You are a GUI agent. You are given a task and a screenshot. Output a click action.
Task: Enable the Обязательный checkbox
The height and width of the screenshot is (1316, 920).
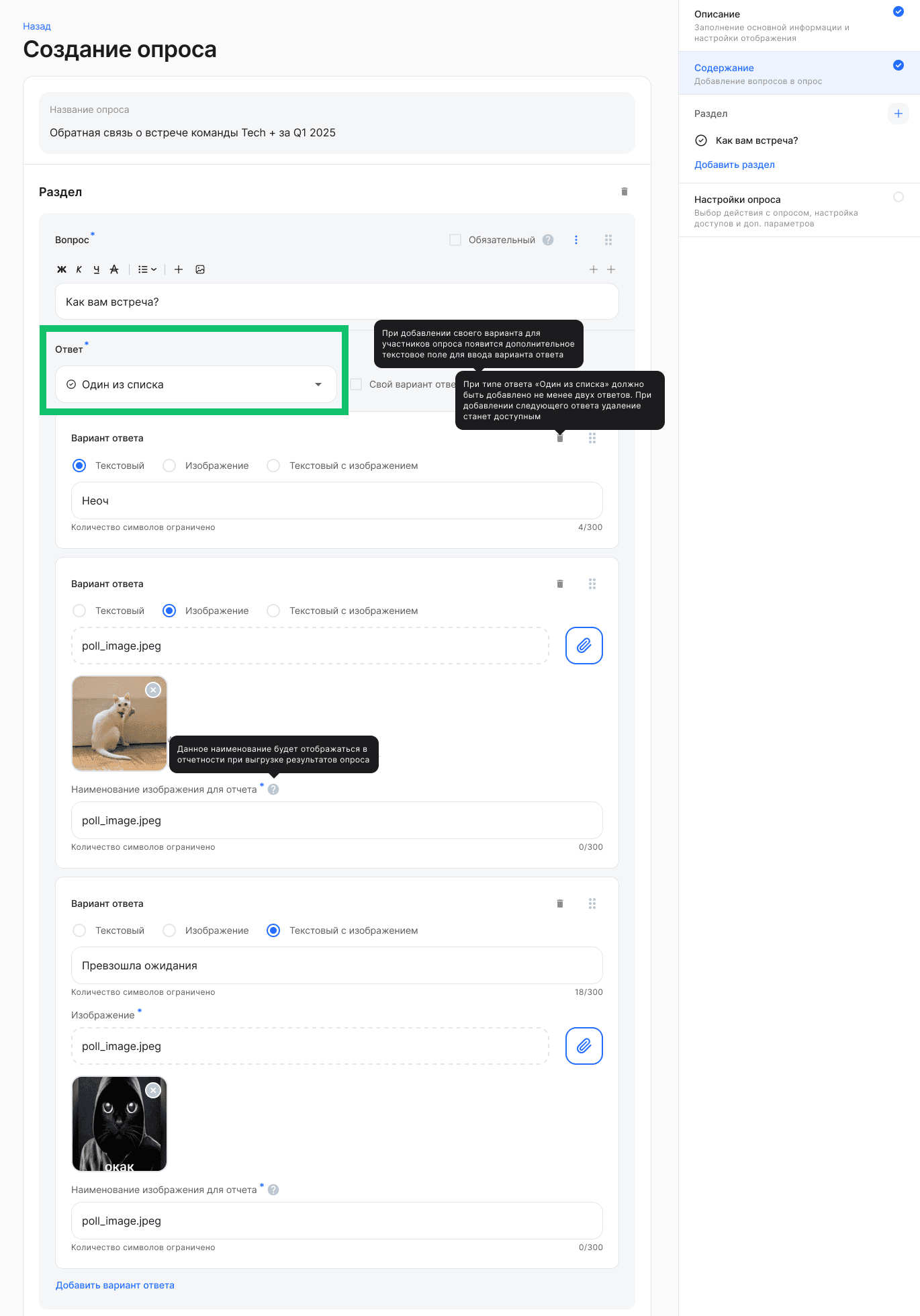455,240
